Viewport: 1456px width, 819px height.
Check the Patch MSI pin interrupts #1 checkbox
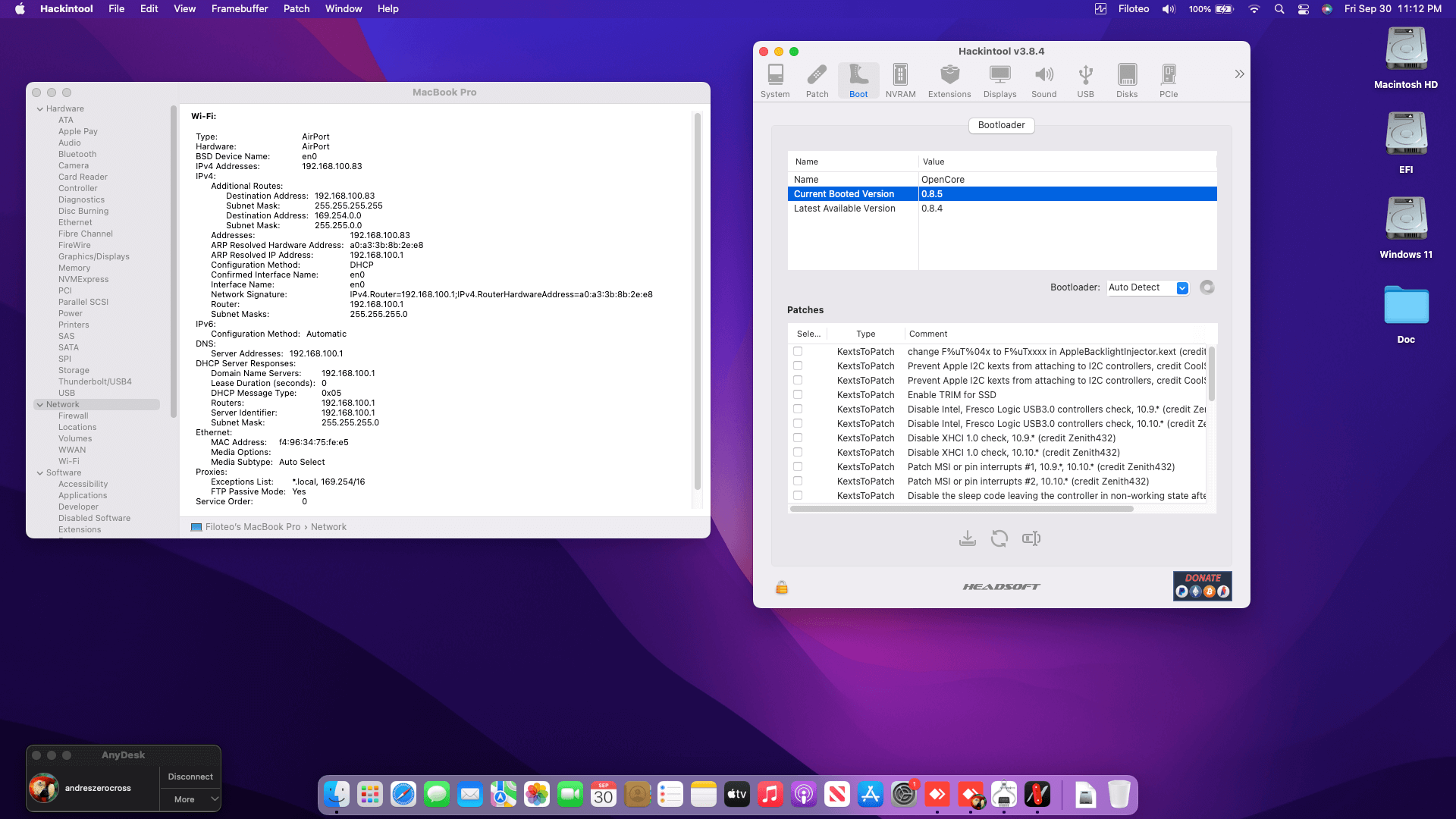pos(798,466)
